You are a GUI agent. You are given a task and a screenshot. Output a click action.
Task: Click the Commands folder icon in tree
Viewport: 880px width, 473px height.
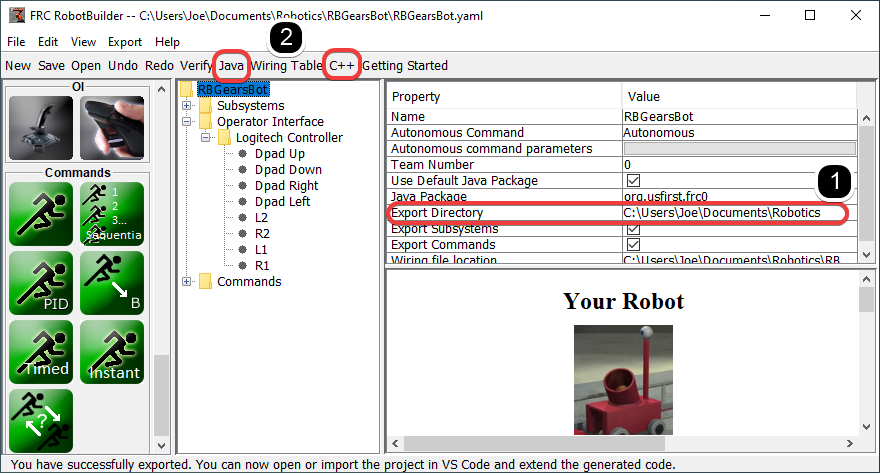[x=205, y=282]
